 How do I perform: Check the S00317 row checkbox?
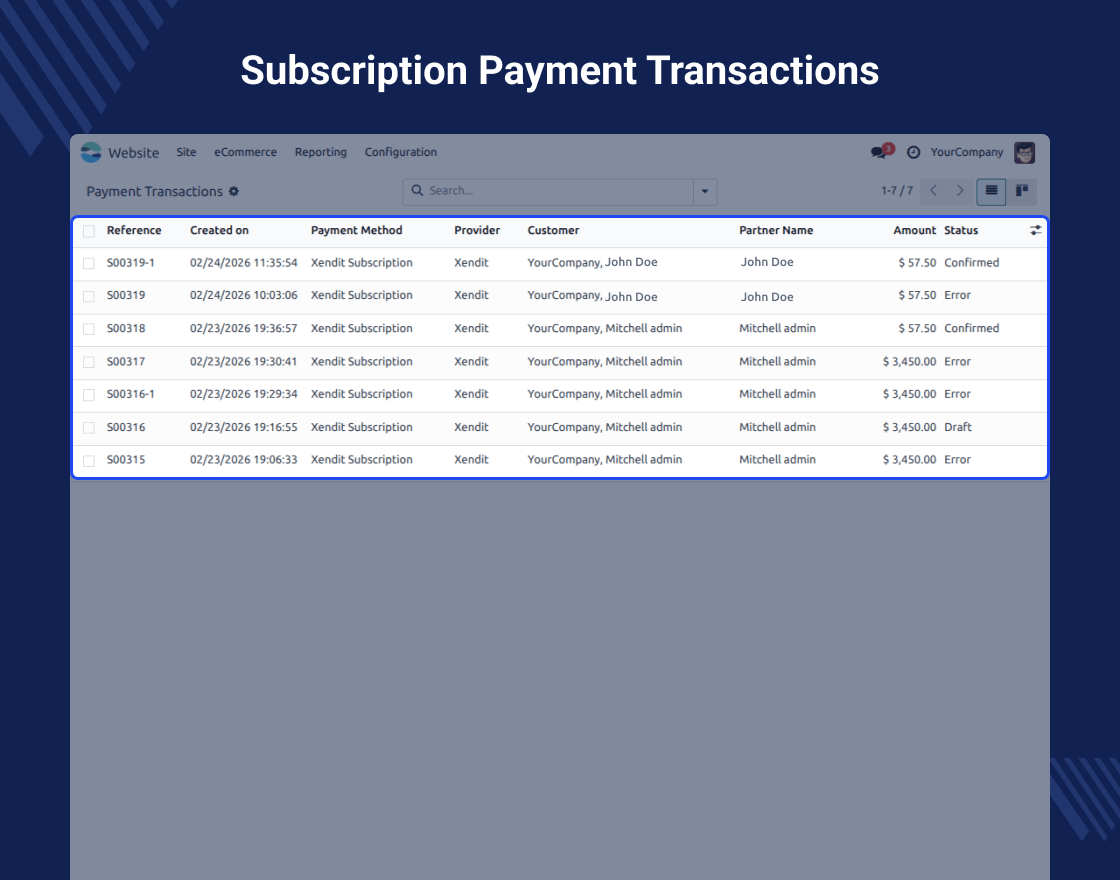coord(89,362)
